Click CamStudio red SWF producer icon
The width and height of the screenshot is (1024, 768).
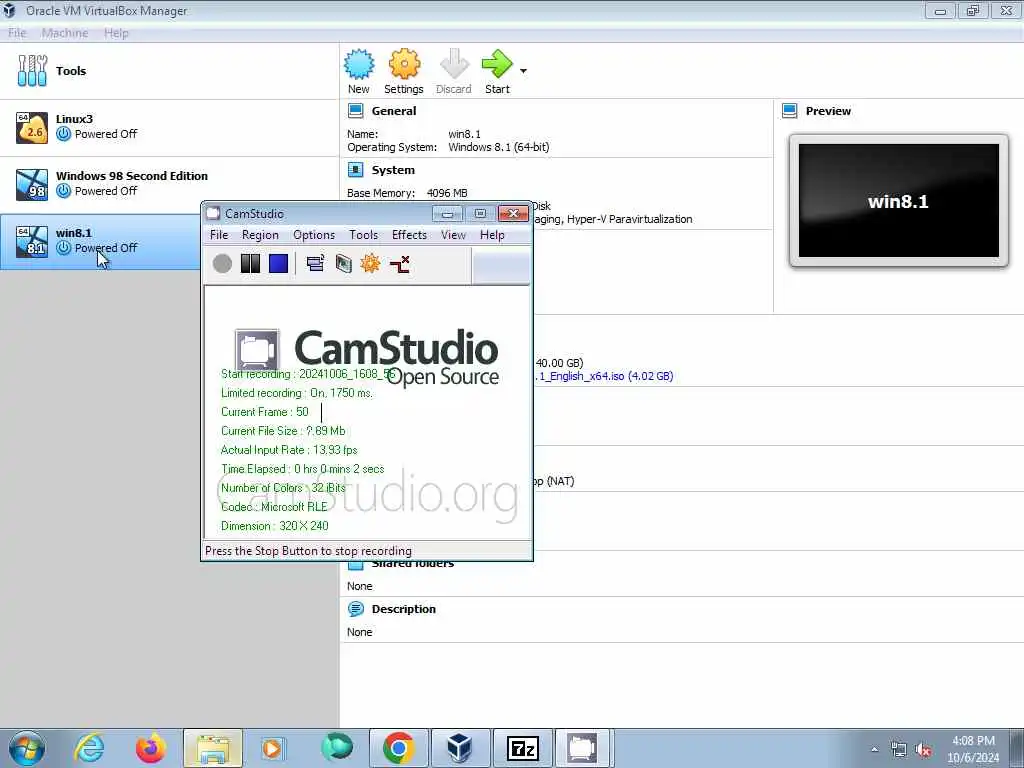click(399, 263)
